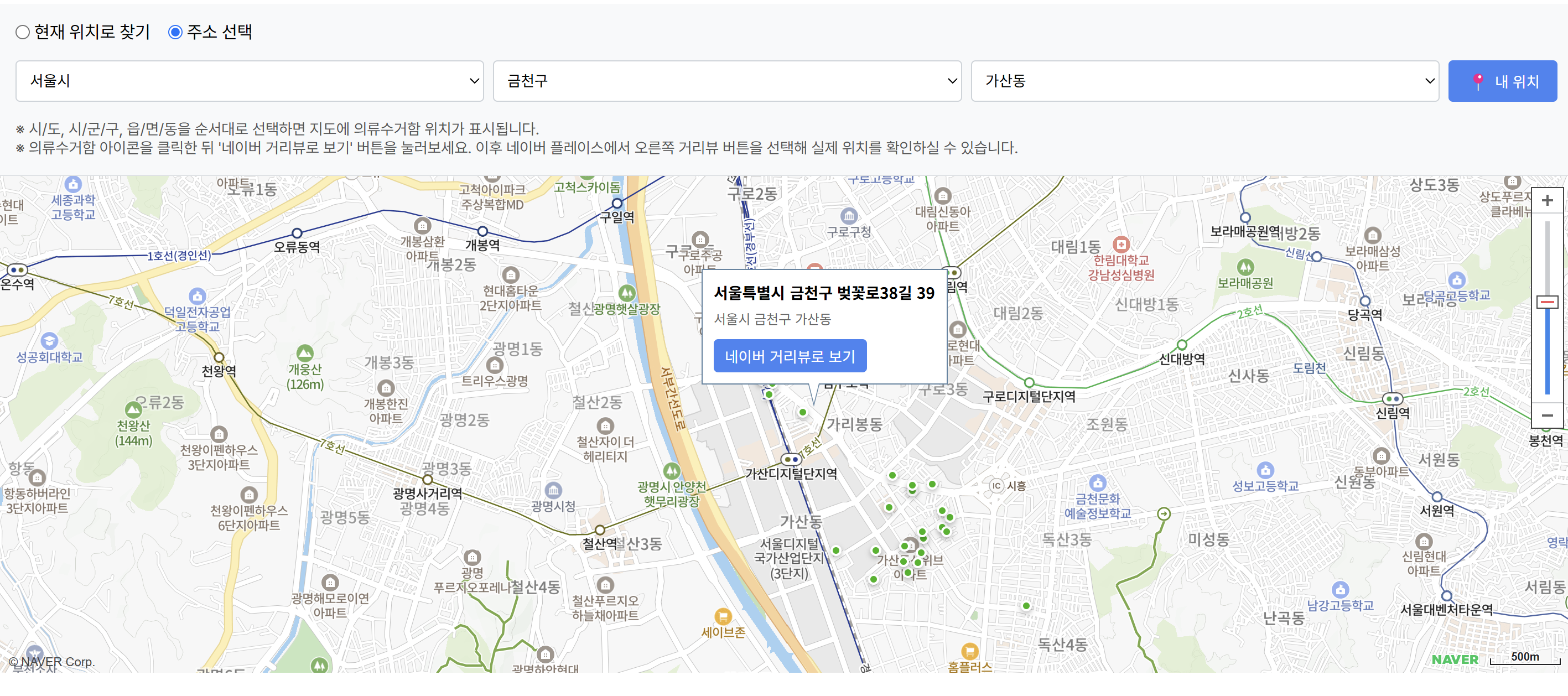
Task: Click the 철산자이 더 헤리티지 apartment icon
Action: pyautogui.click(x=605, y=425)
